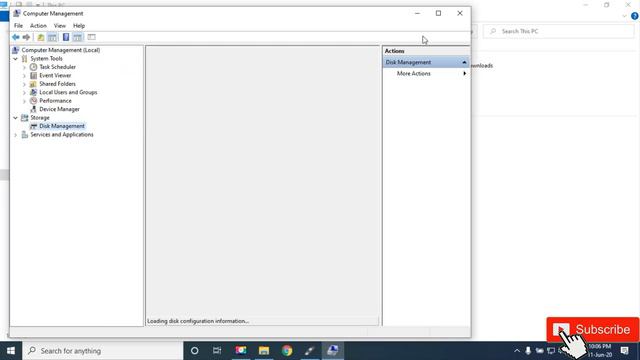Open the Action menu
This screenshot has width=640, height=360.
point(38,26)
